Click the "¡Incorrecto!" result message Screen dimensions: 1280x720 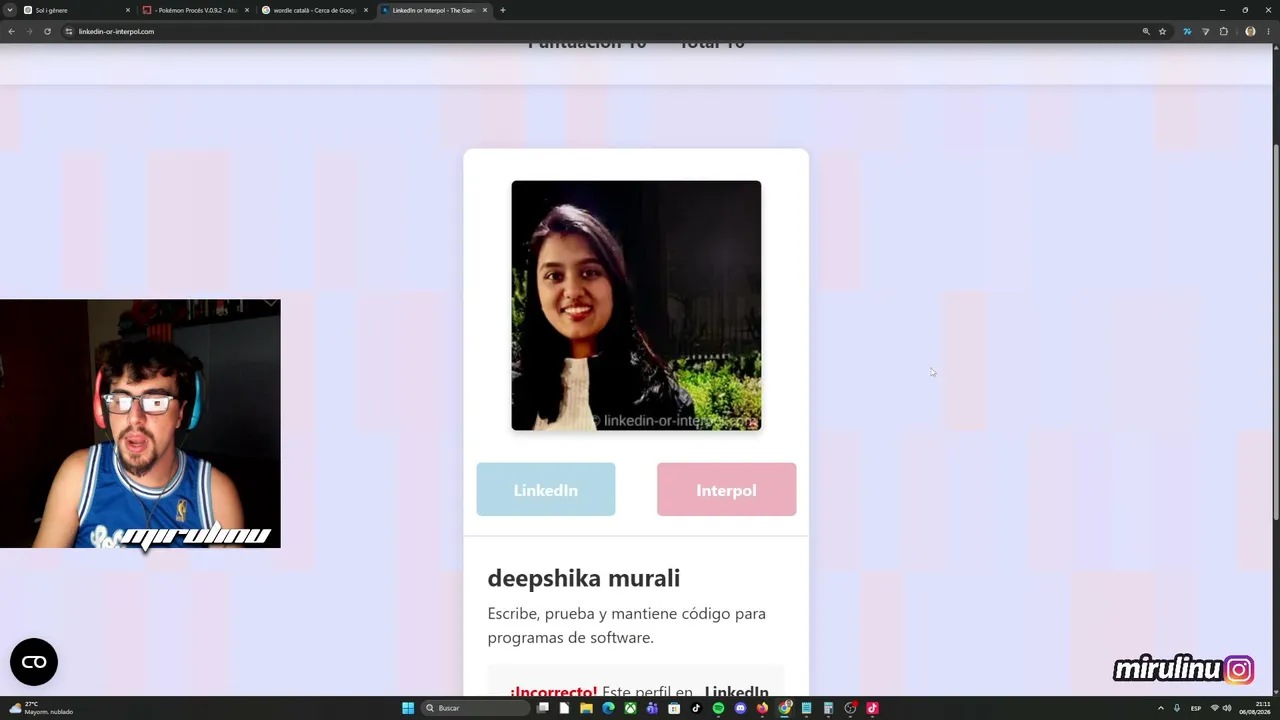553,692
